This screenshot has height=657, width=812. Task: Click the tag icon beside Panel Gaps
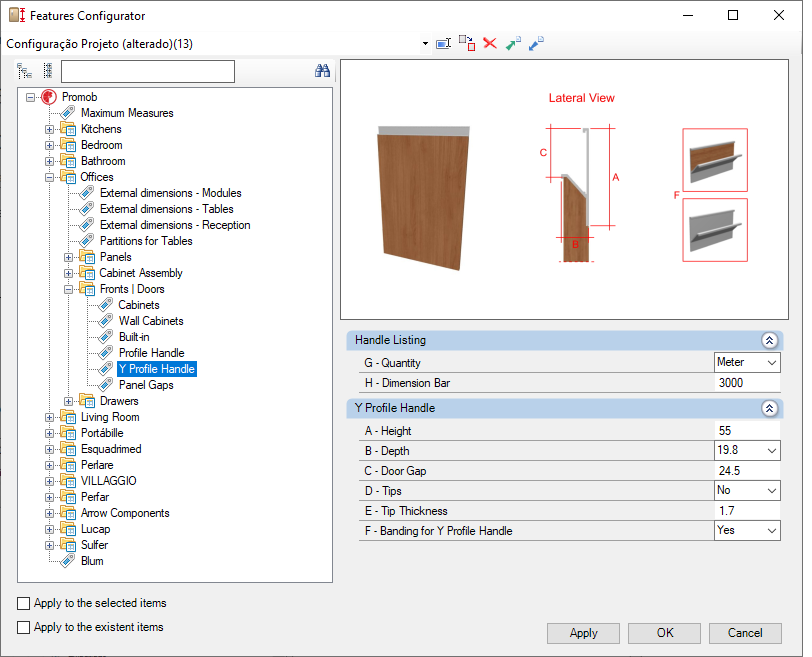(106, 385)
